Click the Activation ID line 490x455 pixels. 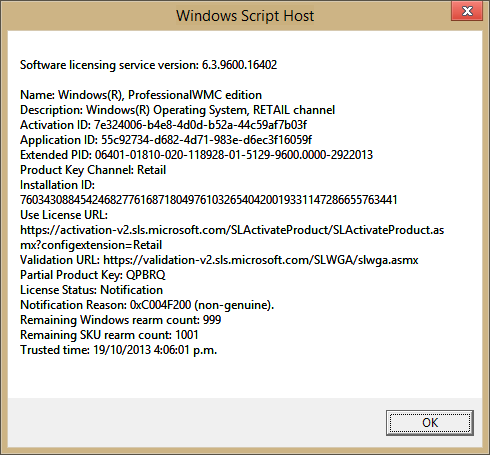163,125
